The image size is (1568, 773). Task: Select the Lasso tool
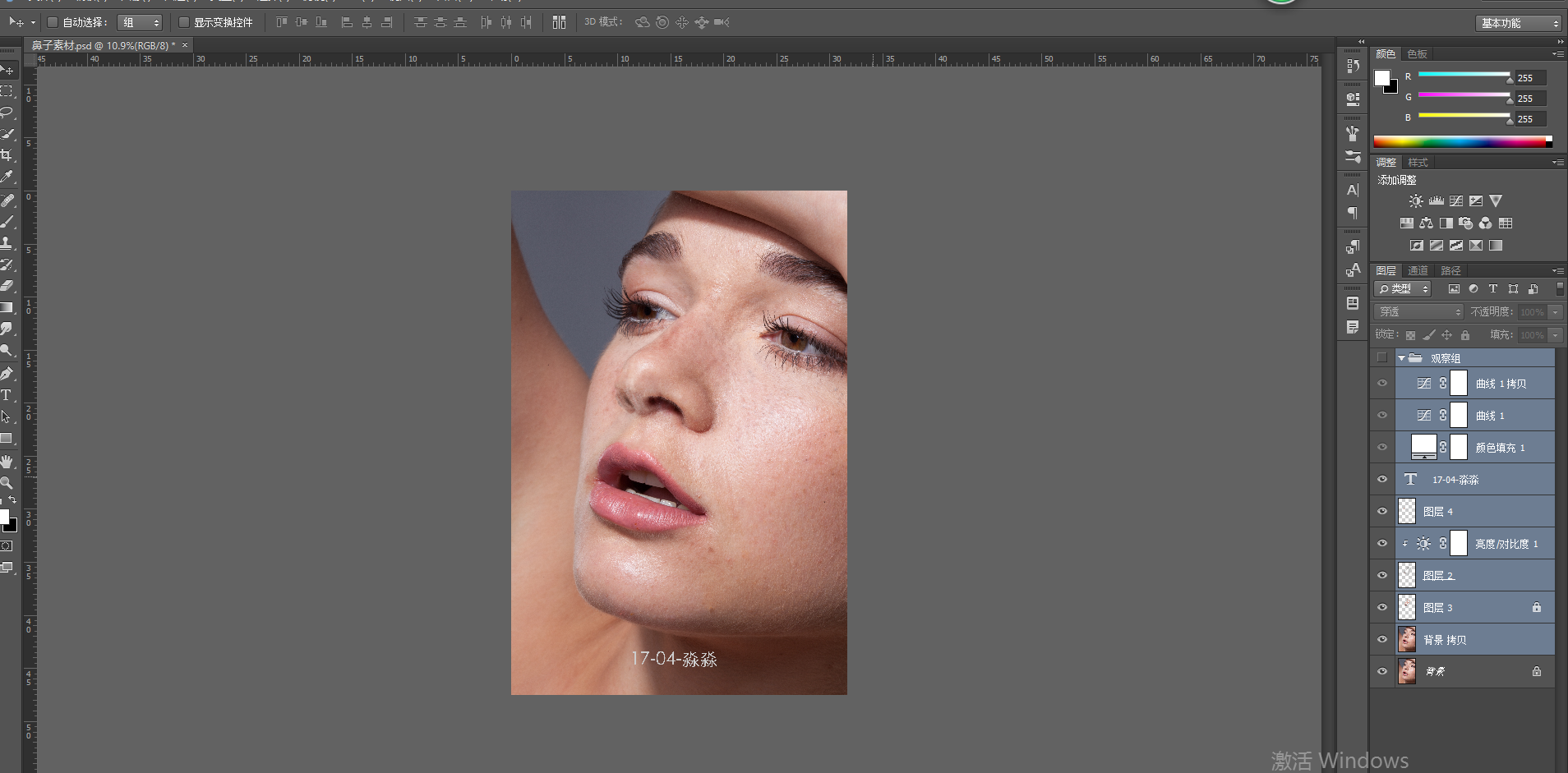coord(7,113)
